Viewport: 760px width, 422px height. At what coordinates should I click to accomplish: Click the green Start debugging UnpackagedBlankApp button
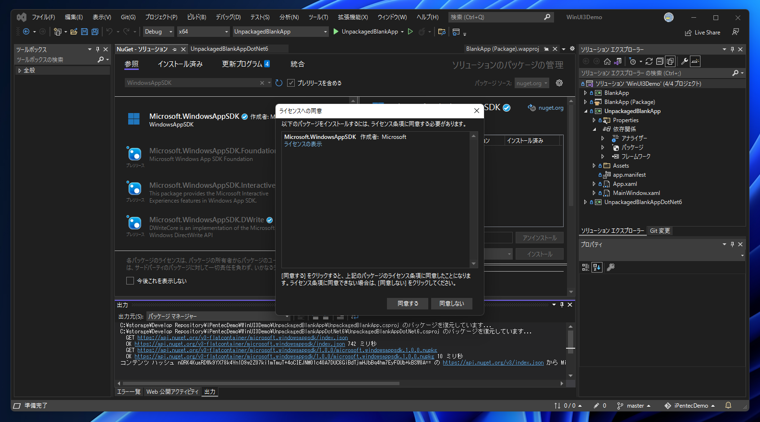[x=366, y=31]
